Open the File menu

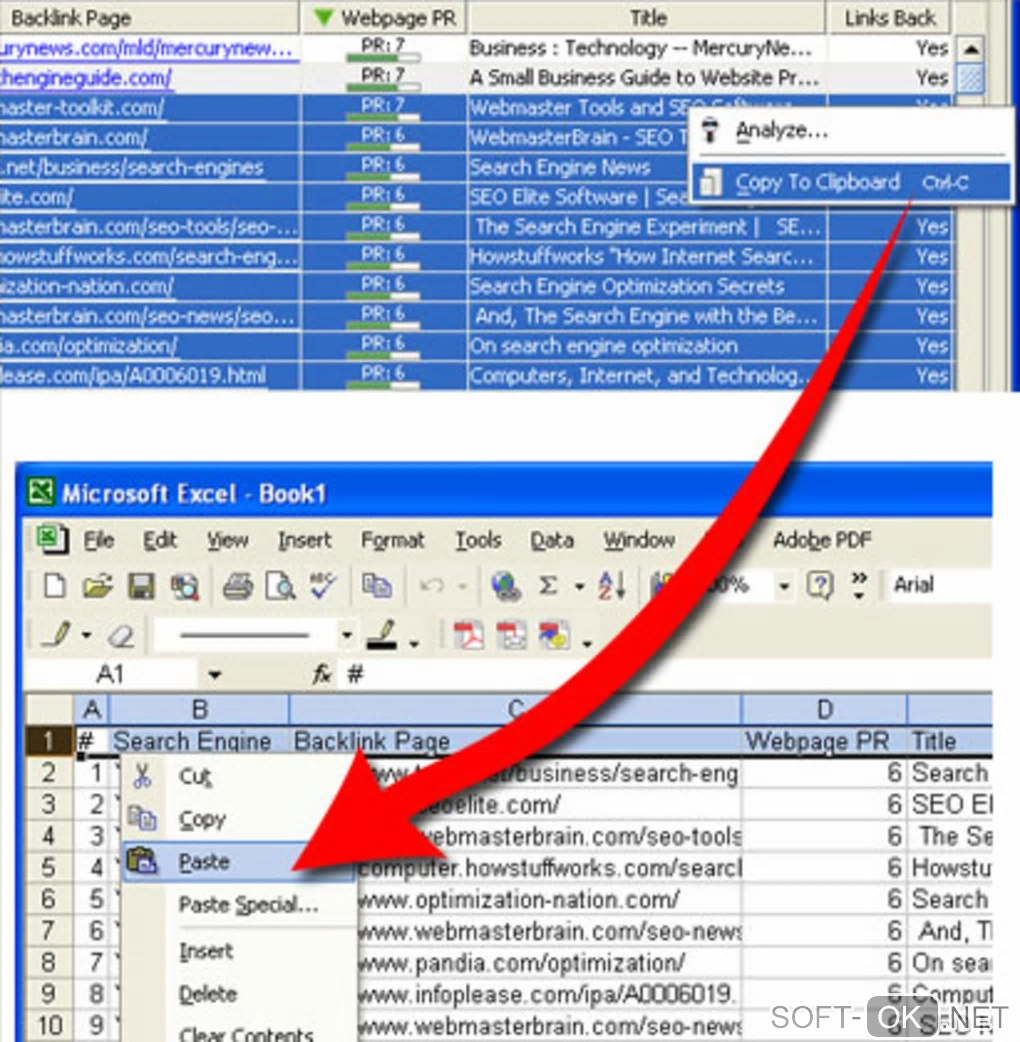pyautogui.click(x=98, y=540)
